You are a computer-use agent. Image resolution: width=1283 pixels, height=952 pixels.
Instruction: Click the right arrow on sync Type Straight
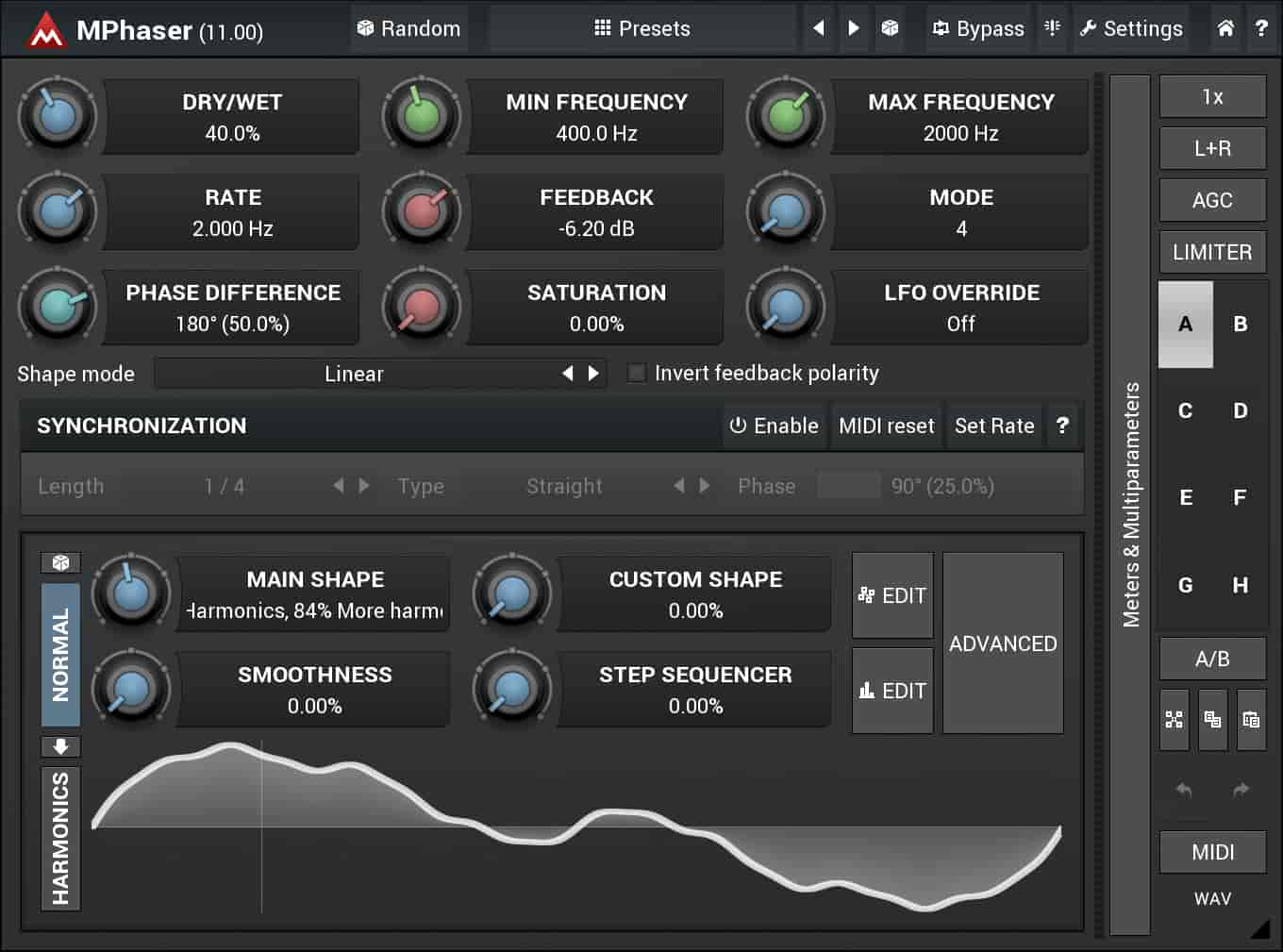[704, 486]
